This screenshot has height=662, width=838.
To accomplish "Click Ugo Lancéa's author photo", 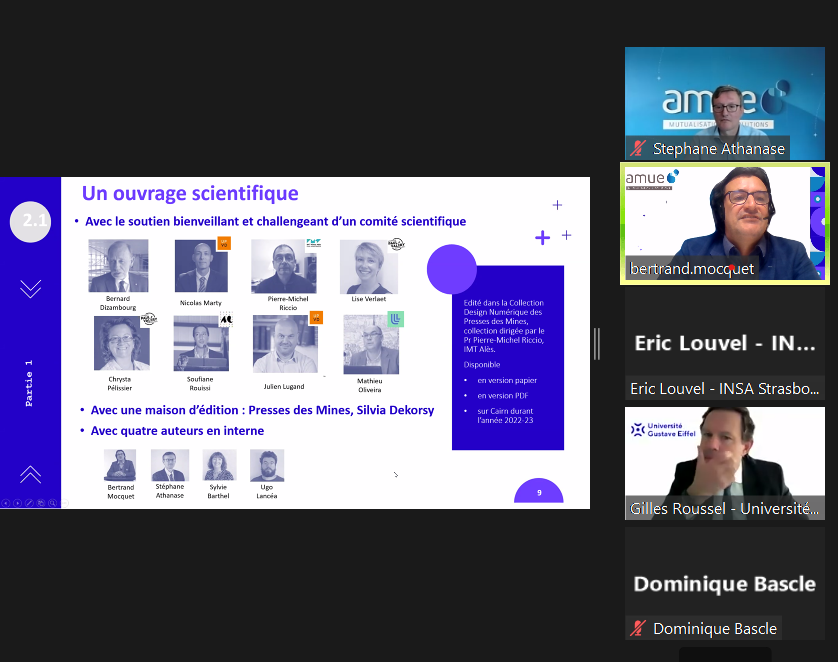I will point(267,465).
